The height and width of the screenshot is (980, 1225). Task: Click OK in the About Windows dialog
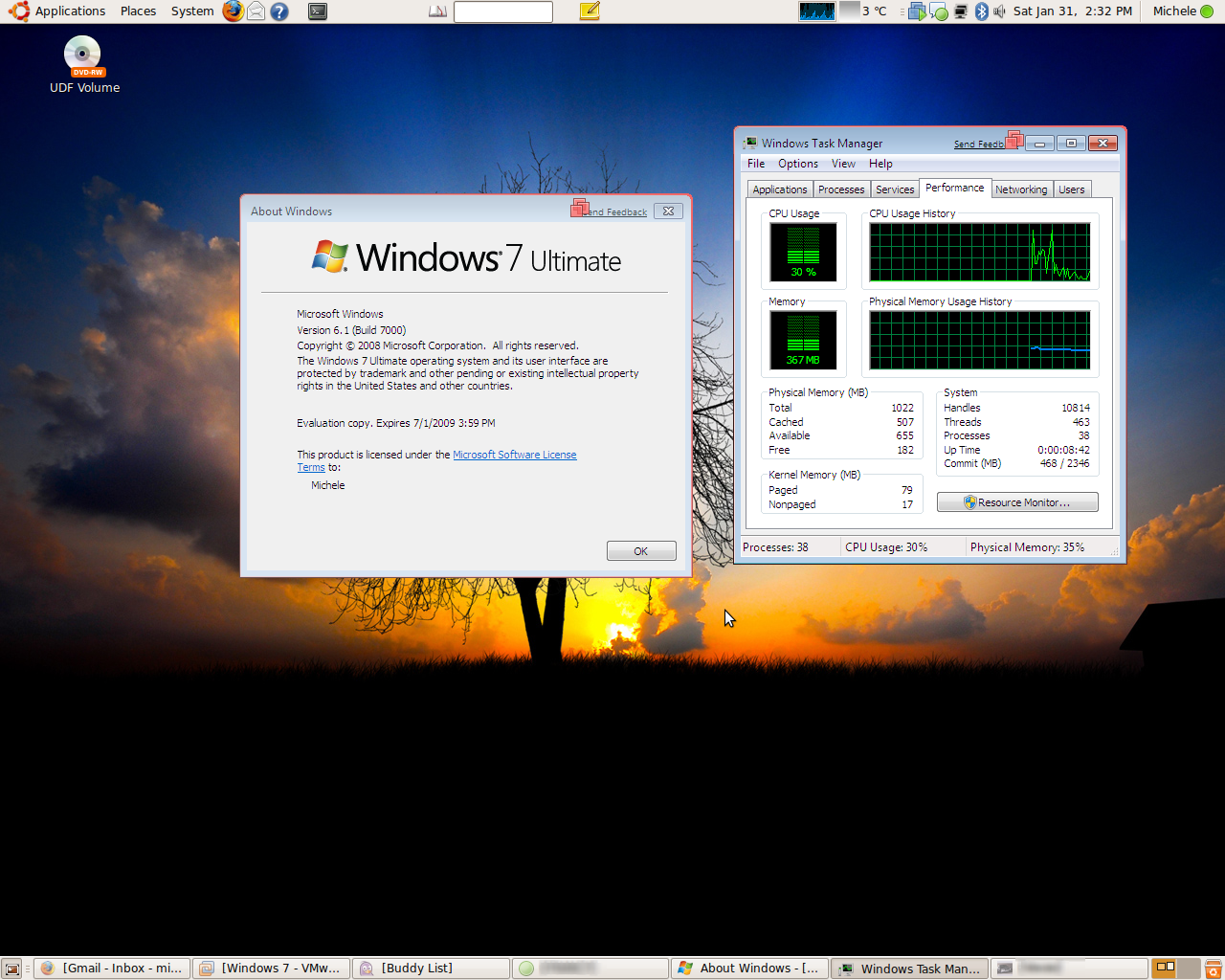click(x=641, y=551)
